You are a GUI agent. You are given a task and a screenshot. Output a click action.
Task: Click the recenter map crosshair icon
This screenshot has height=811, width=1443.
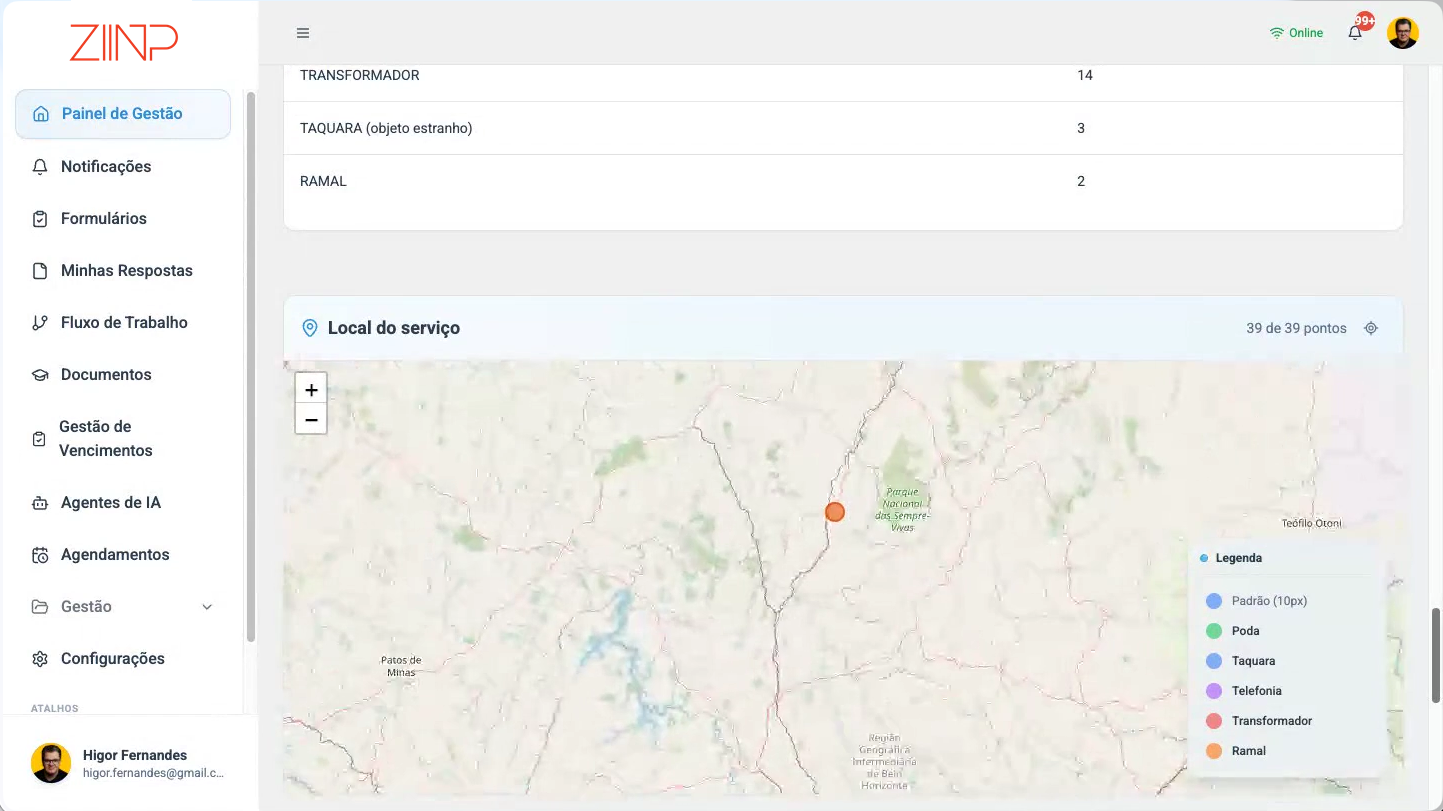click(x=1371, y=328)
